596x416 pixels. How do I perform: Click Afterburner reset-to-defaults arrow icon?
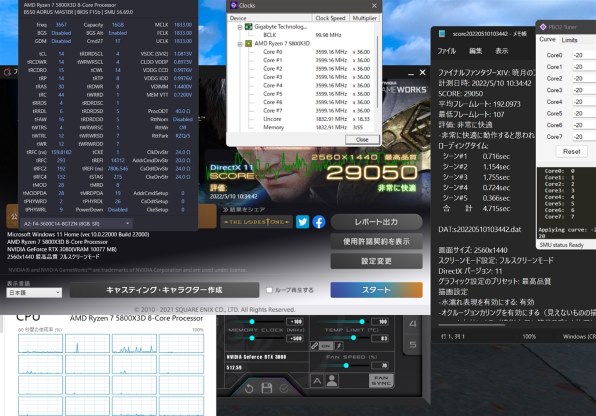tap(249, 388)
